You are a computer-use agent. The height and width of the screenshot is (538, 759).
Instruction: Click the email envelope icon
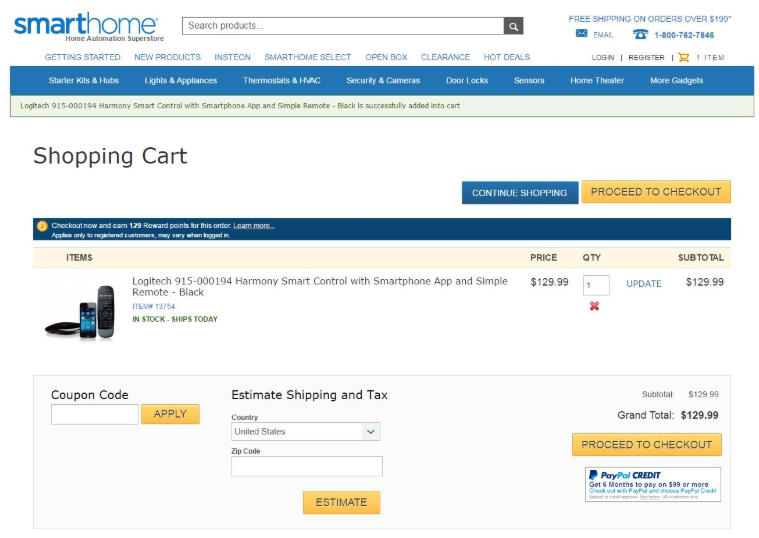(582, 34)
